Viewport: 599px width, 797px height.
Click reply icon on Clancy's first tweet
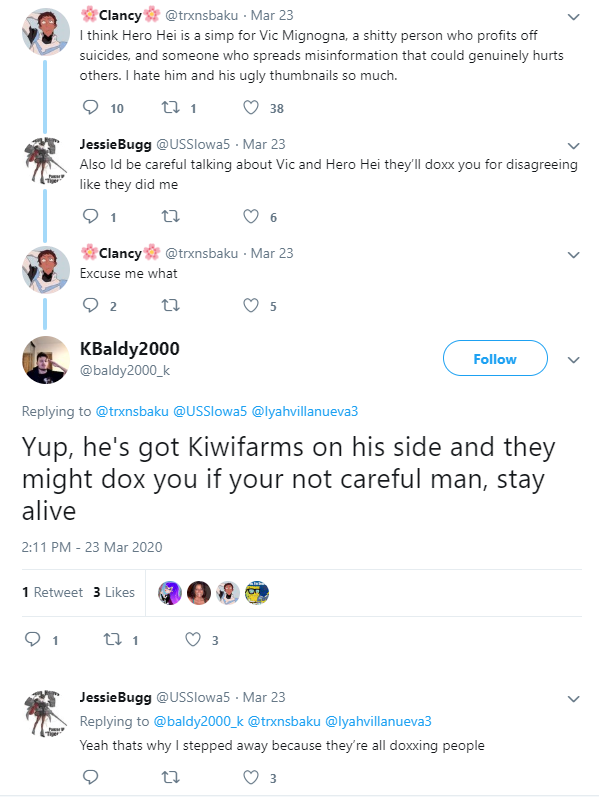[x=91, y=107]
